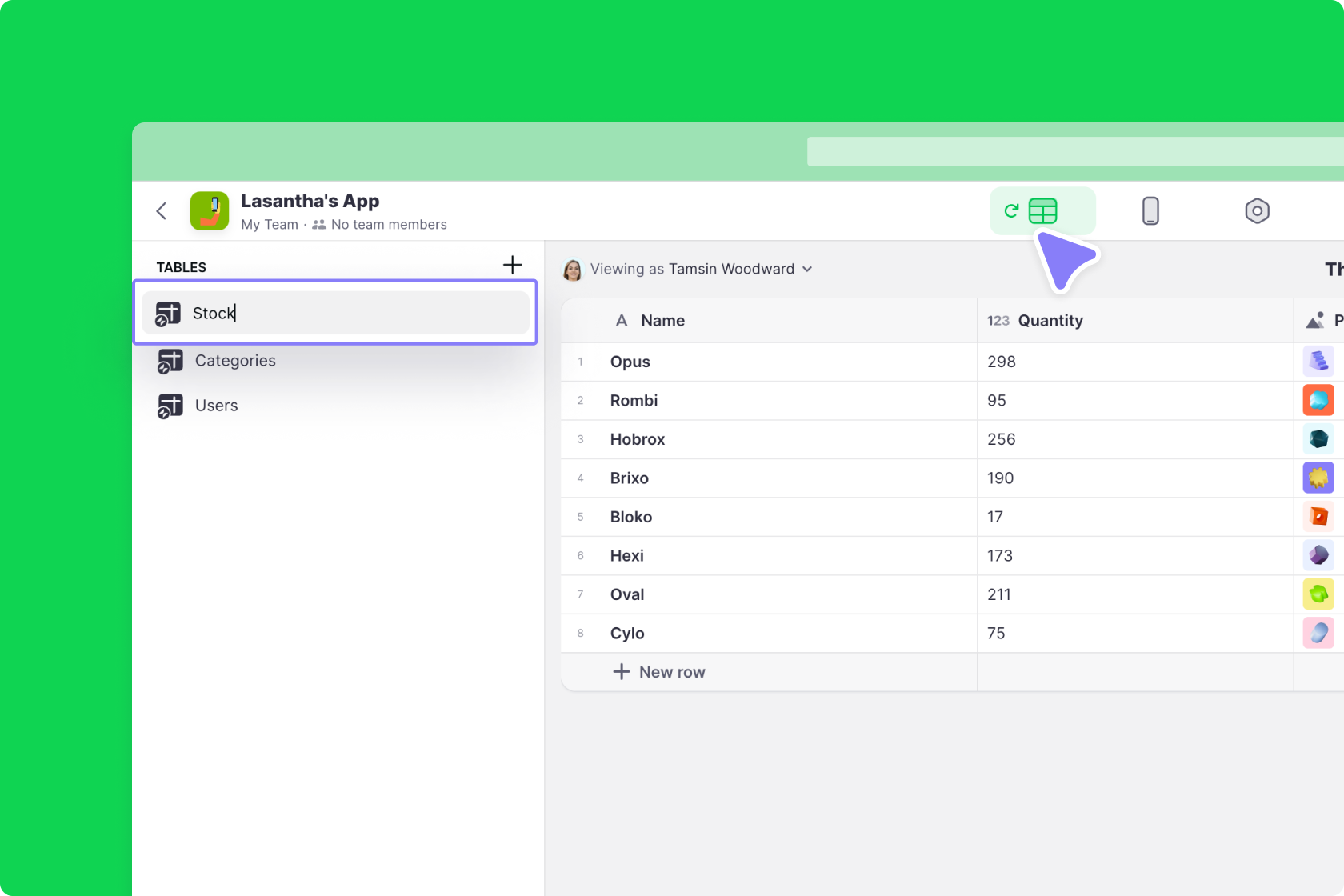Select the Hobrox name cell
1344x896 pixels.
pos(637,439)
